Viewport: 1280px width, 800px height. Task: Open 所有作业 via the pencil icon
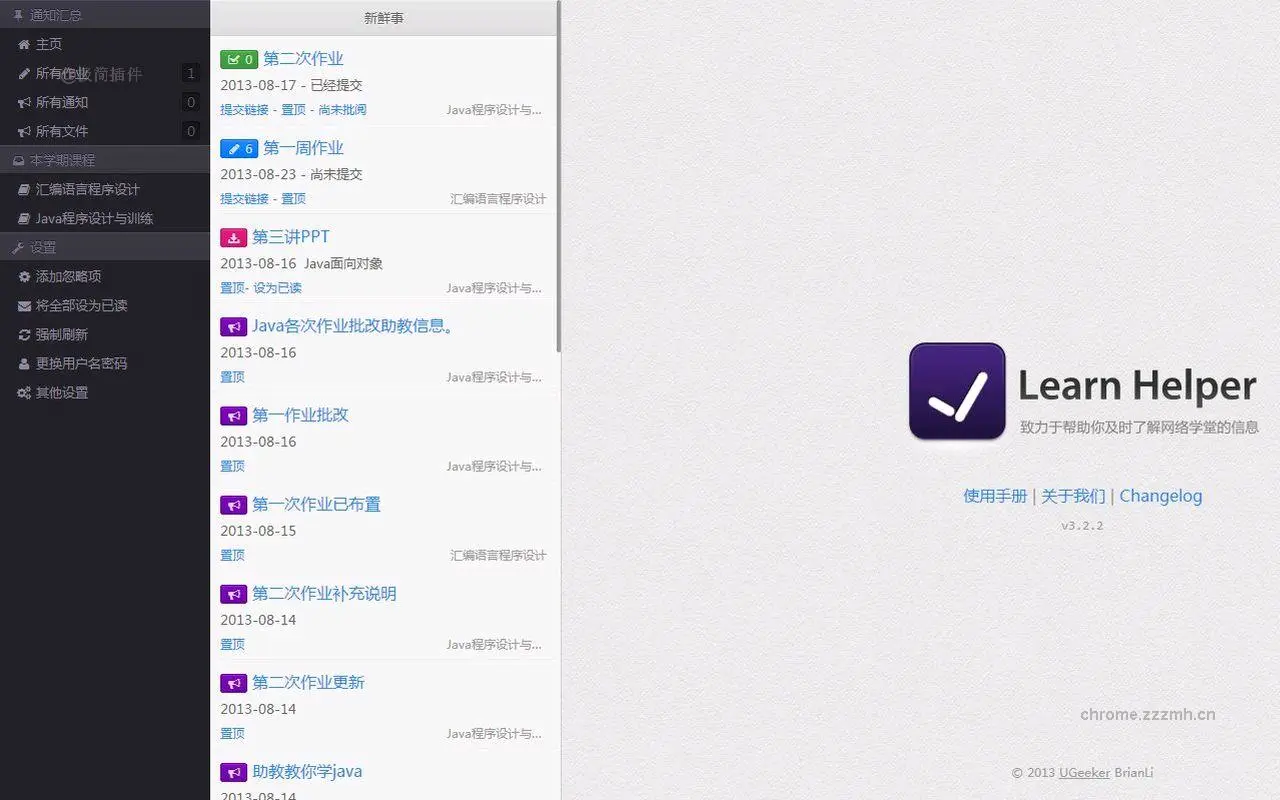coord(60,73)
